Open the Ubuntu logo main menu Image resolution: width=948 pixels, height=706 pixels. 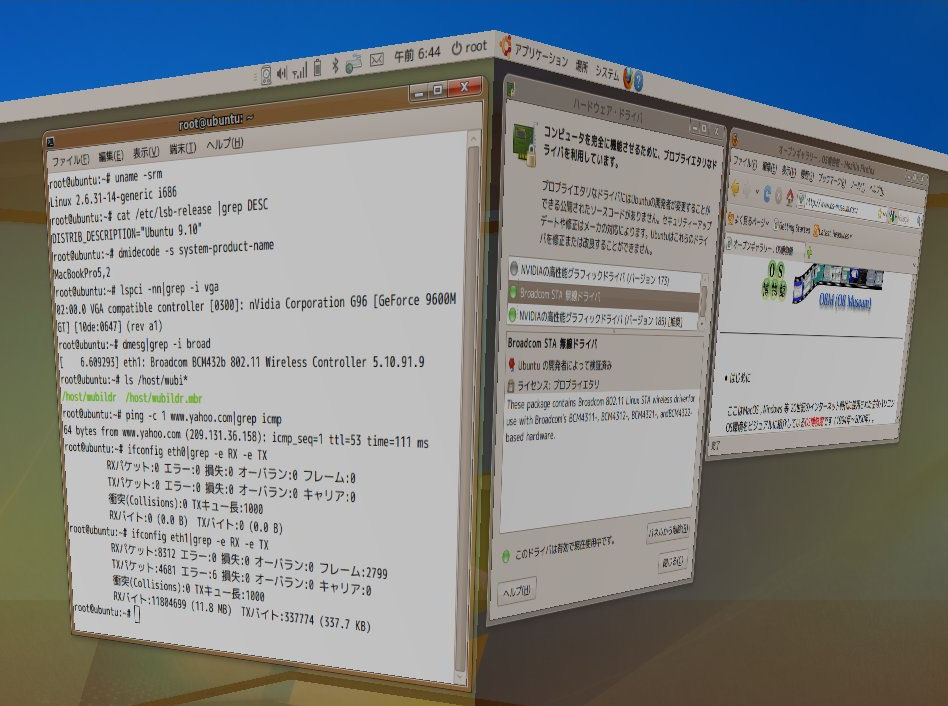pyautogui.click(x=505, y=45)
